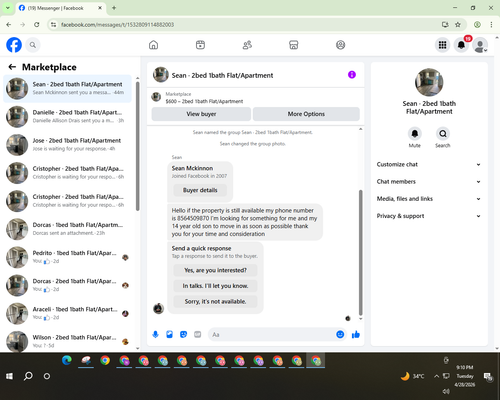Click the browser address bar URL
This screenshot has width=500, height=400.
(117, 25)
